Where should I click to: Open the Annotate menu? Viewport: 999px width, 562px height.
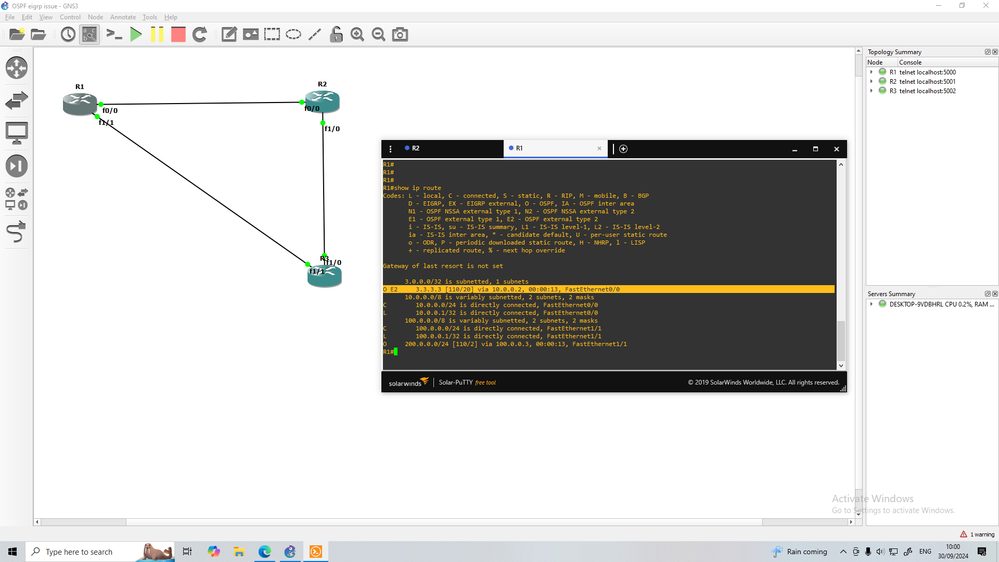pos(123,17)
